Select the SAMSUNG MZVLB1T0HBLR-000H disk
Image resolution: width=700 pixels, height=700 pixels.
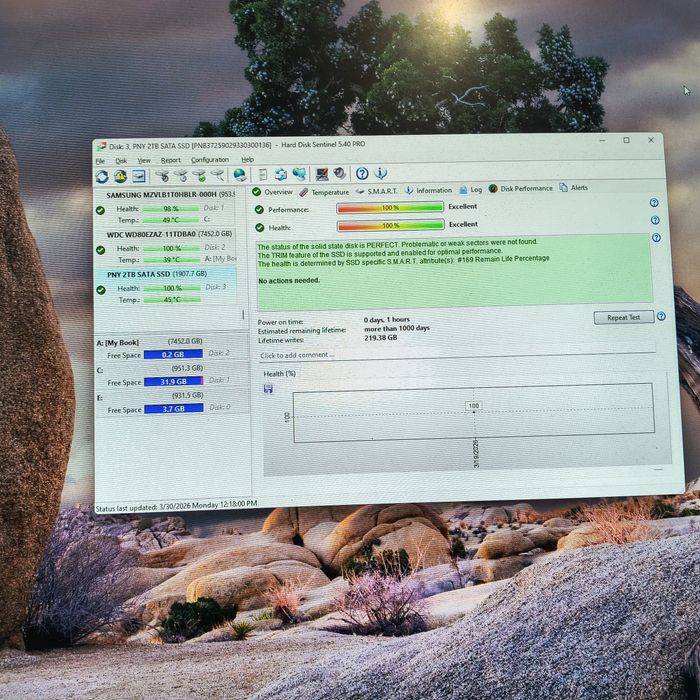pyautogui.click(x=165, y=208)
